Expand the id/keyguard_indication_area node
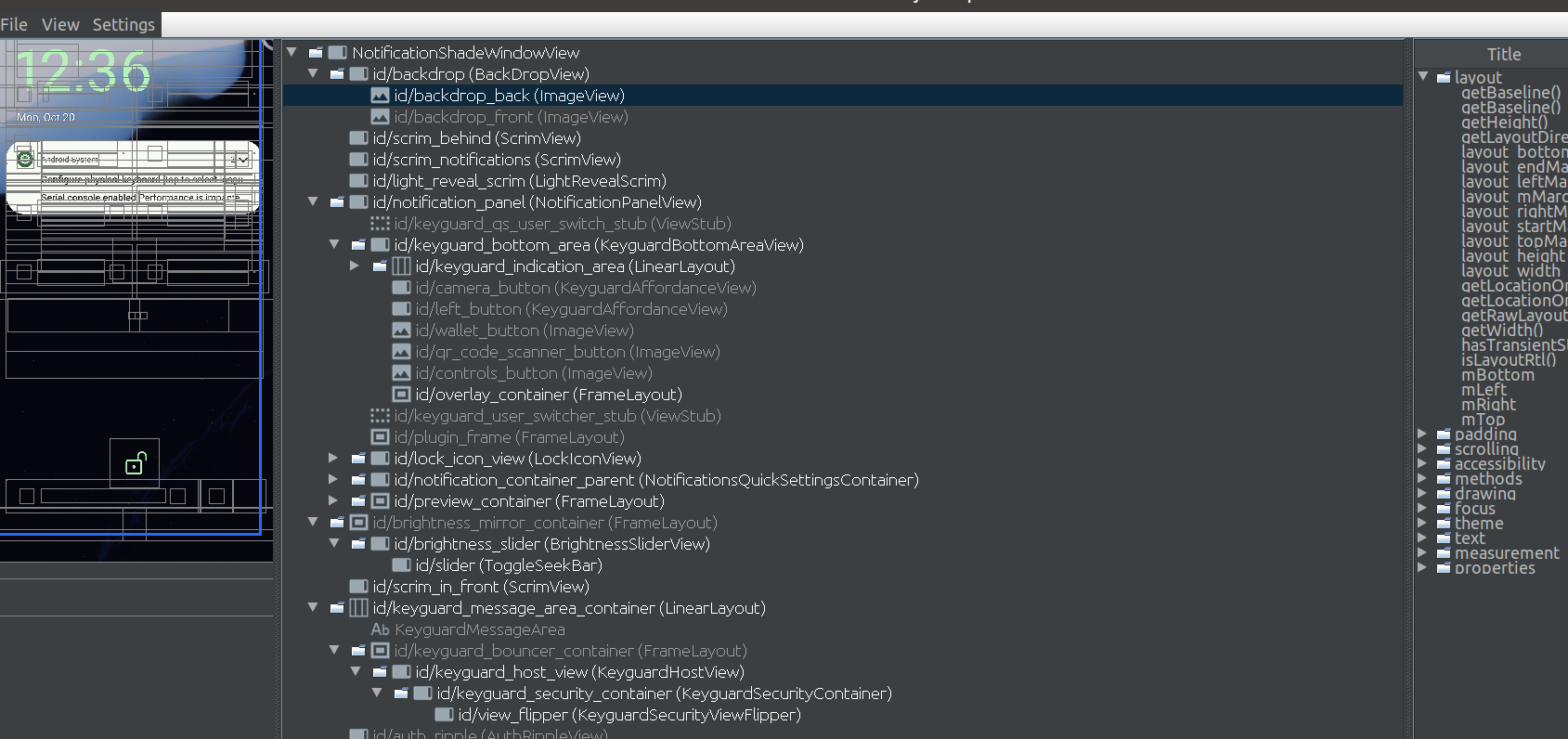The image size is (1568, 739). pos(355,266)
